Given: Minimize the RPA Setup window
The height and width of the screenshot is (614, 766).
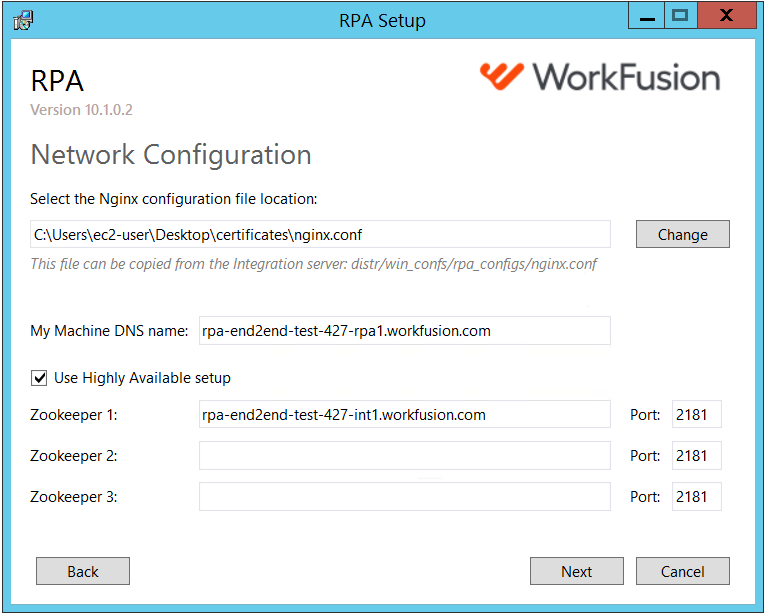Looking at the screenshot, I should 647,17.
